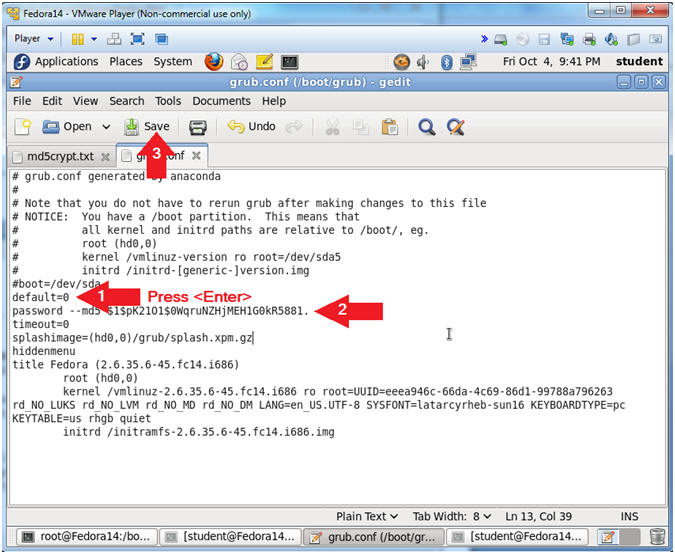This screenshot has width=675, height=554.
Task: Expand the power options dropdown arrow
Action: [94, 39]
